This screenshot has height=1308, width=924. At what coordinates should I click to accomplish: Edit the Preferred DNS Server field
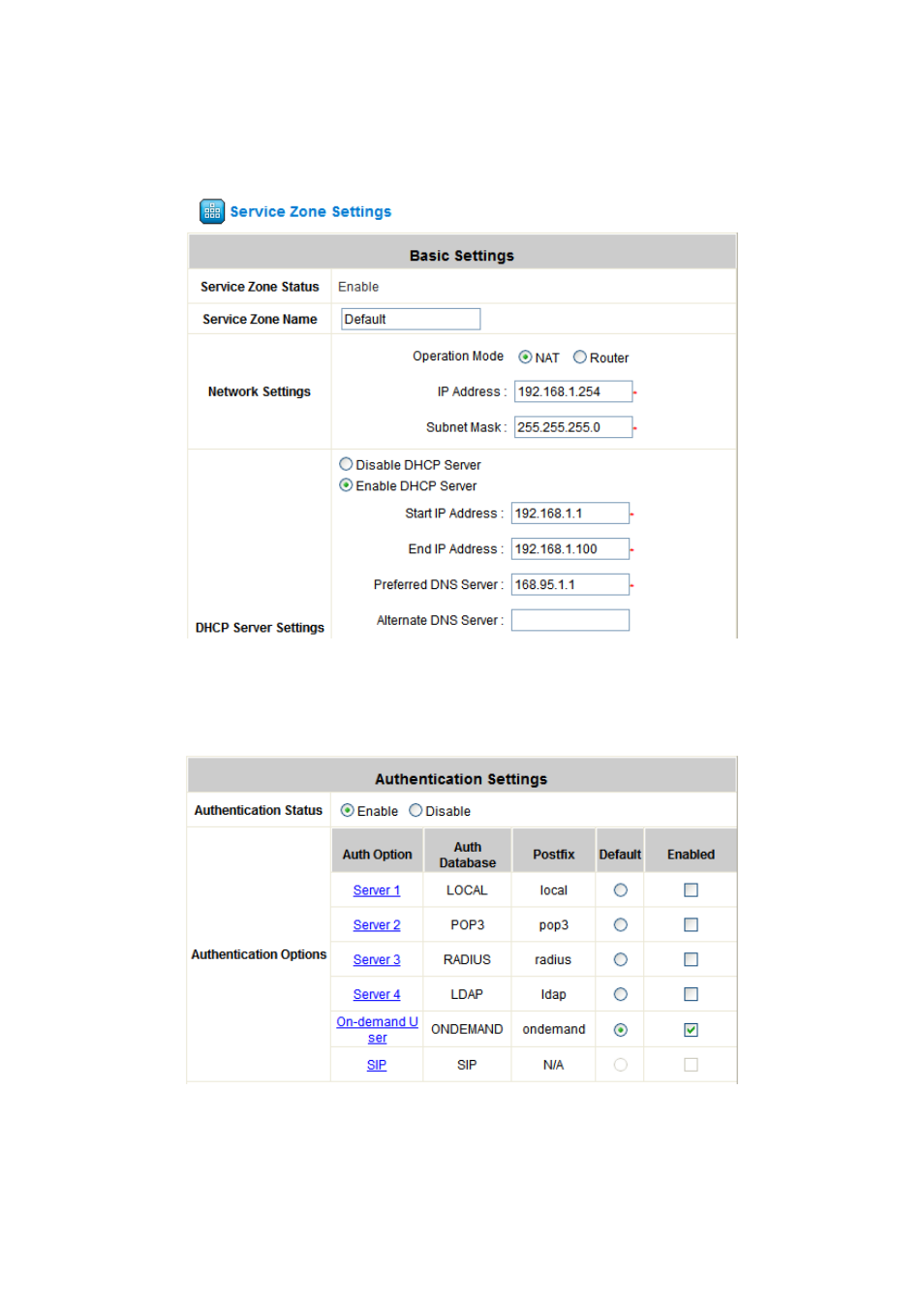(570, 585)
